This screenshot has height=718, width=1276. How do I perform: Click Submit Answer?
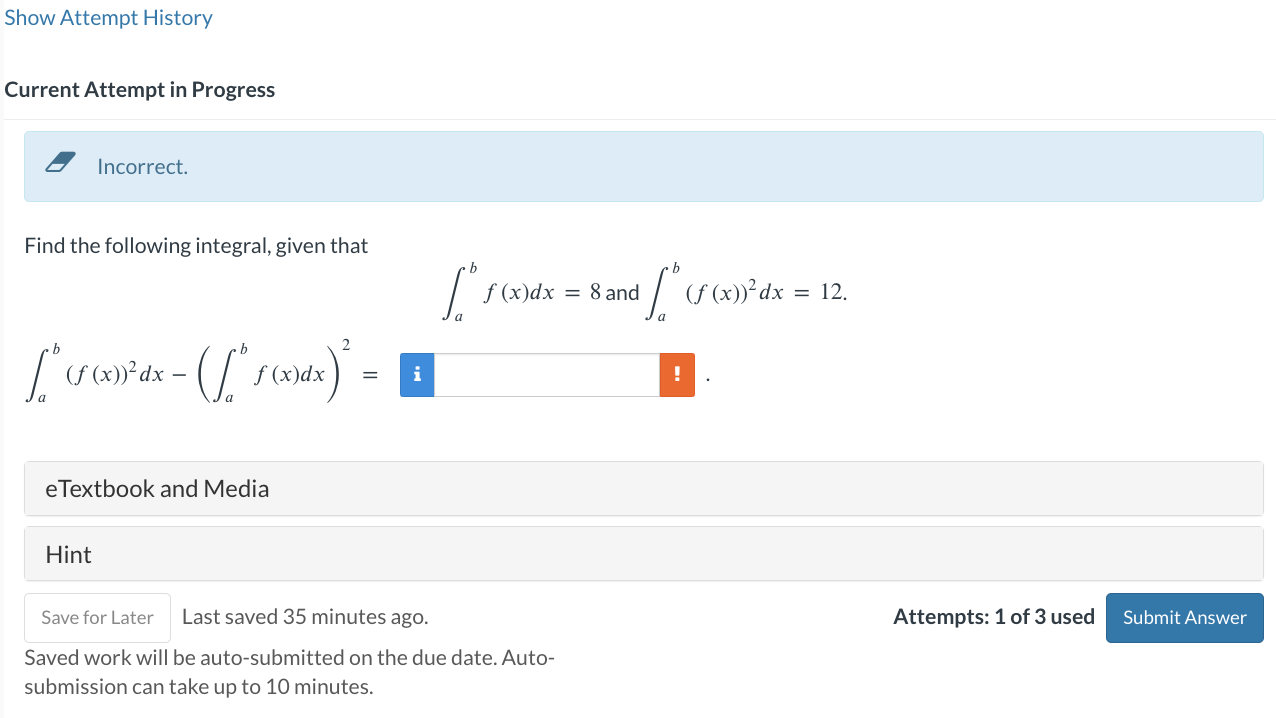tap(1184, 617)
